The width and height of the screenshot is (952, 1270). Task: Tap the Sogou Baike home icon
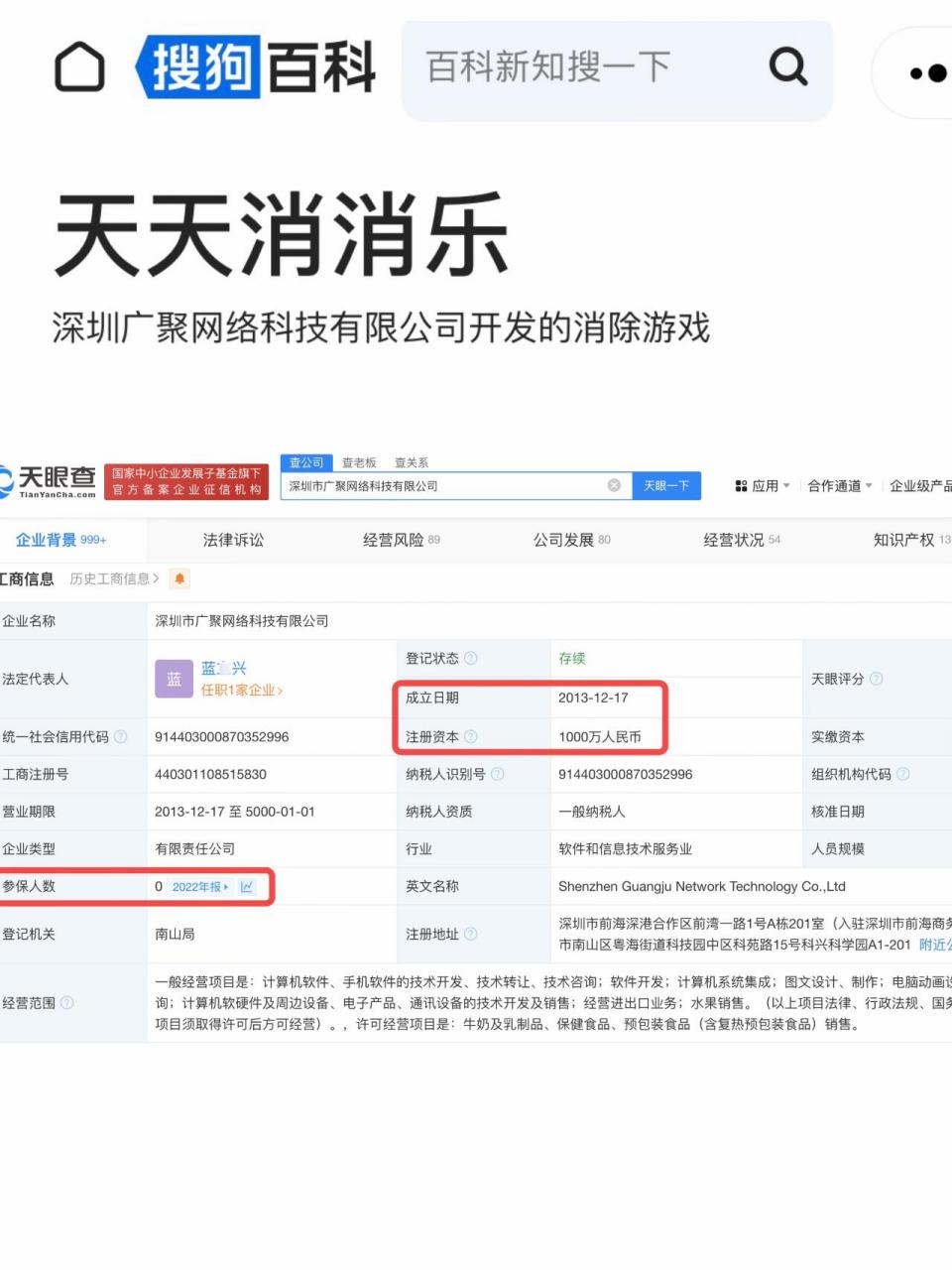(x=79, y=66)
